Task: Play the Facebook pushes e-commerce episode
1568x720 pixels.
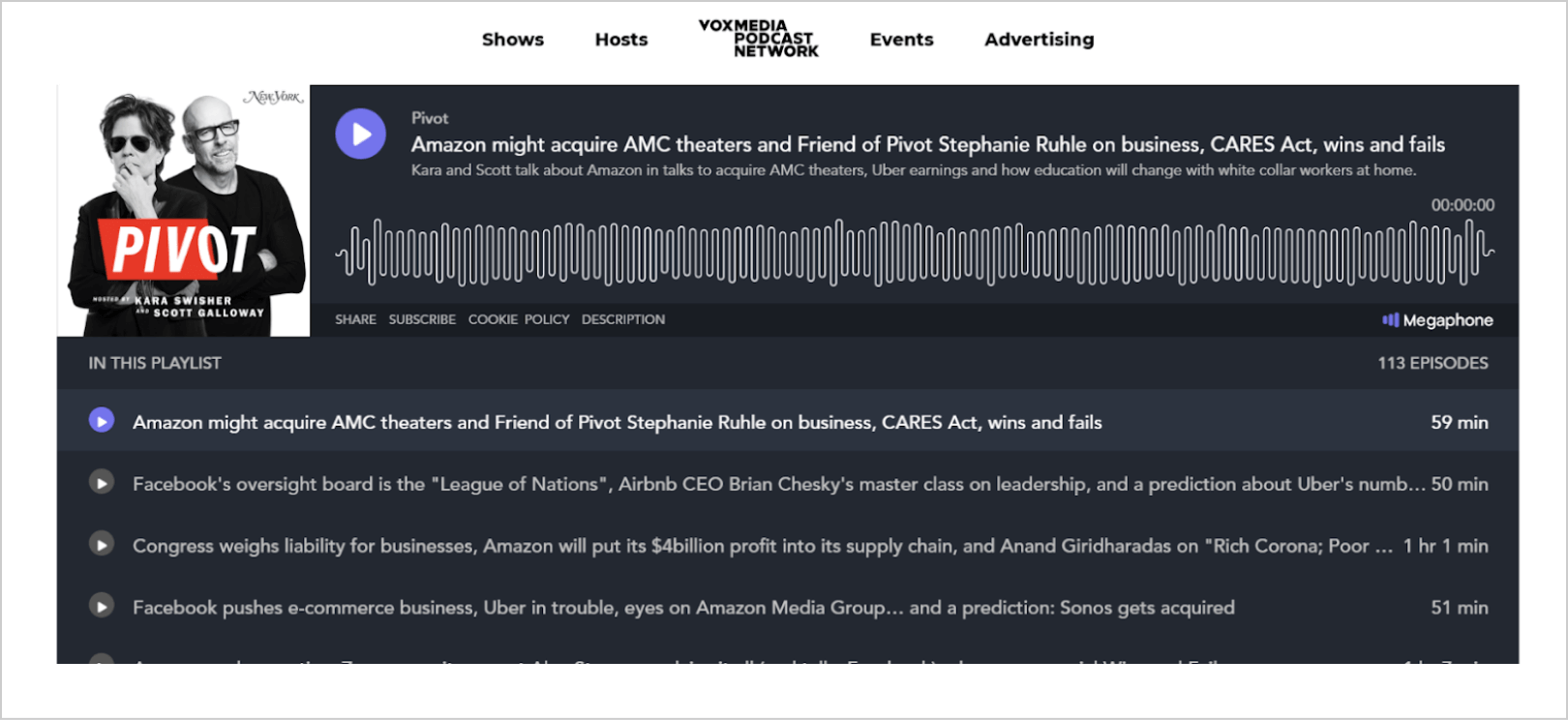Action: click(x=102, y=607)
